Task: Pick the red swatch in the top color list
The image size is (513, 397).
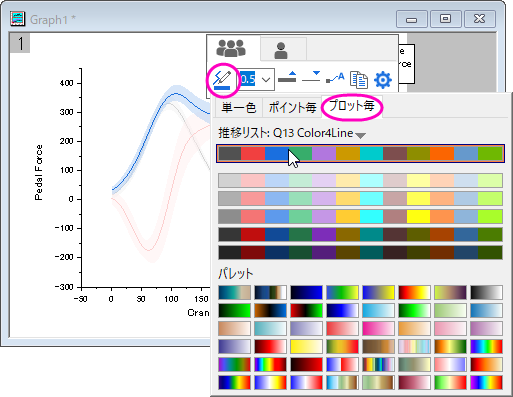Action: coord(253,154)
